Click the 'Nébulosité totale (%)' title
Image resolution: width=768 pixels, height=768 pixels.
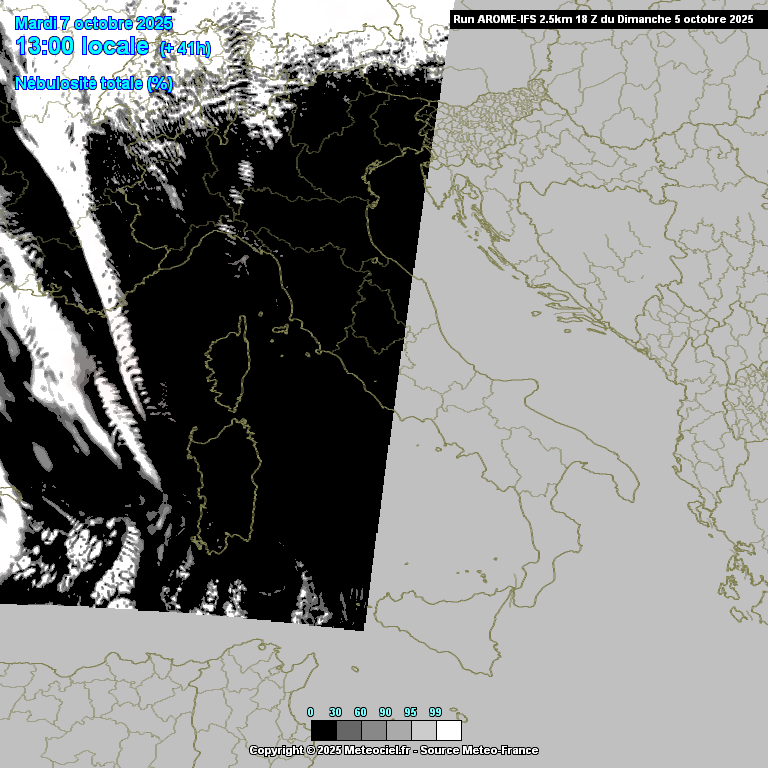94,84
